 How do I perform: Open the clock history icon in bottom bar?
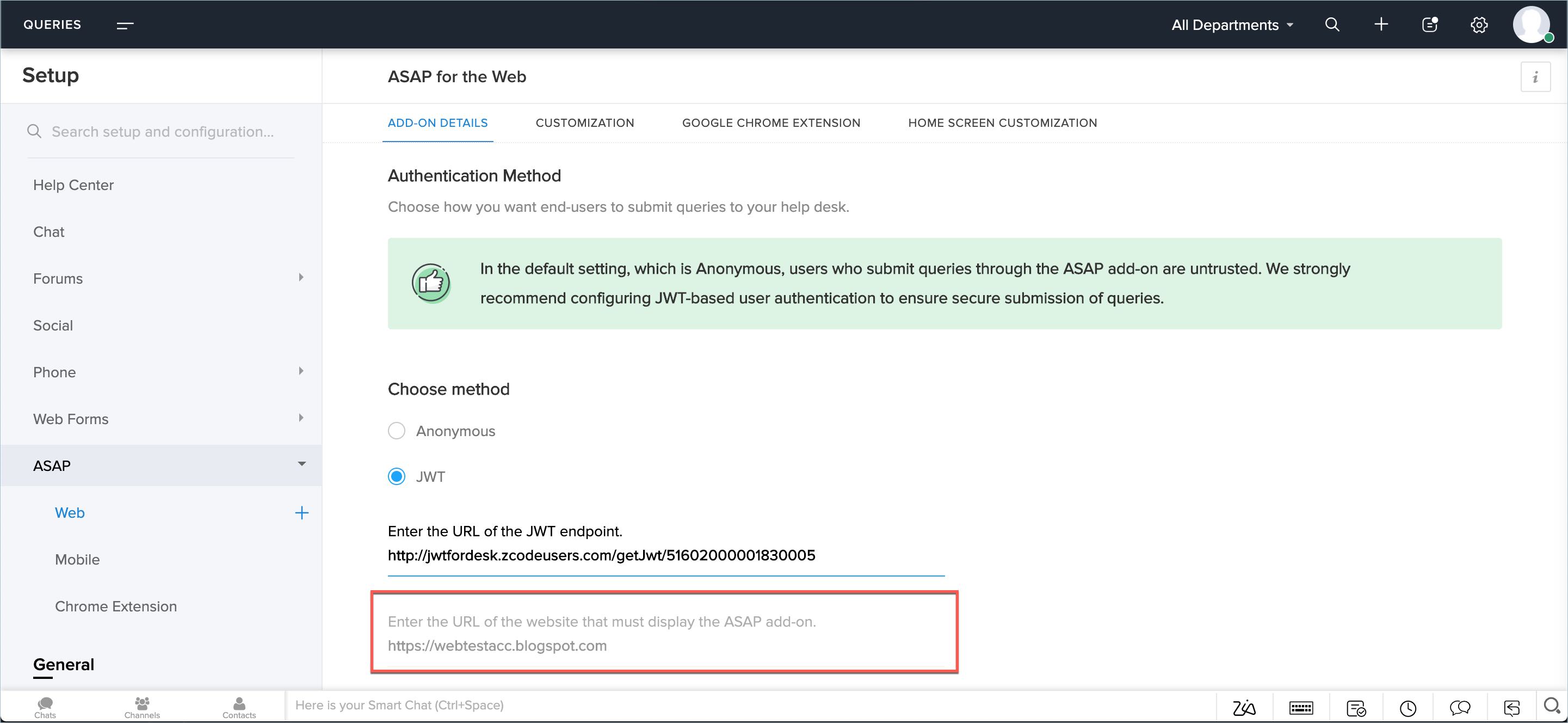pos(1408,708)
